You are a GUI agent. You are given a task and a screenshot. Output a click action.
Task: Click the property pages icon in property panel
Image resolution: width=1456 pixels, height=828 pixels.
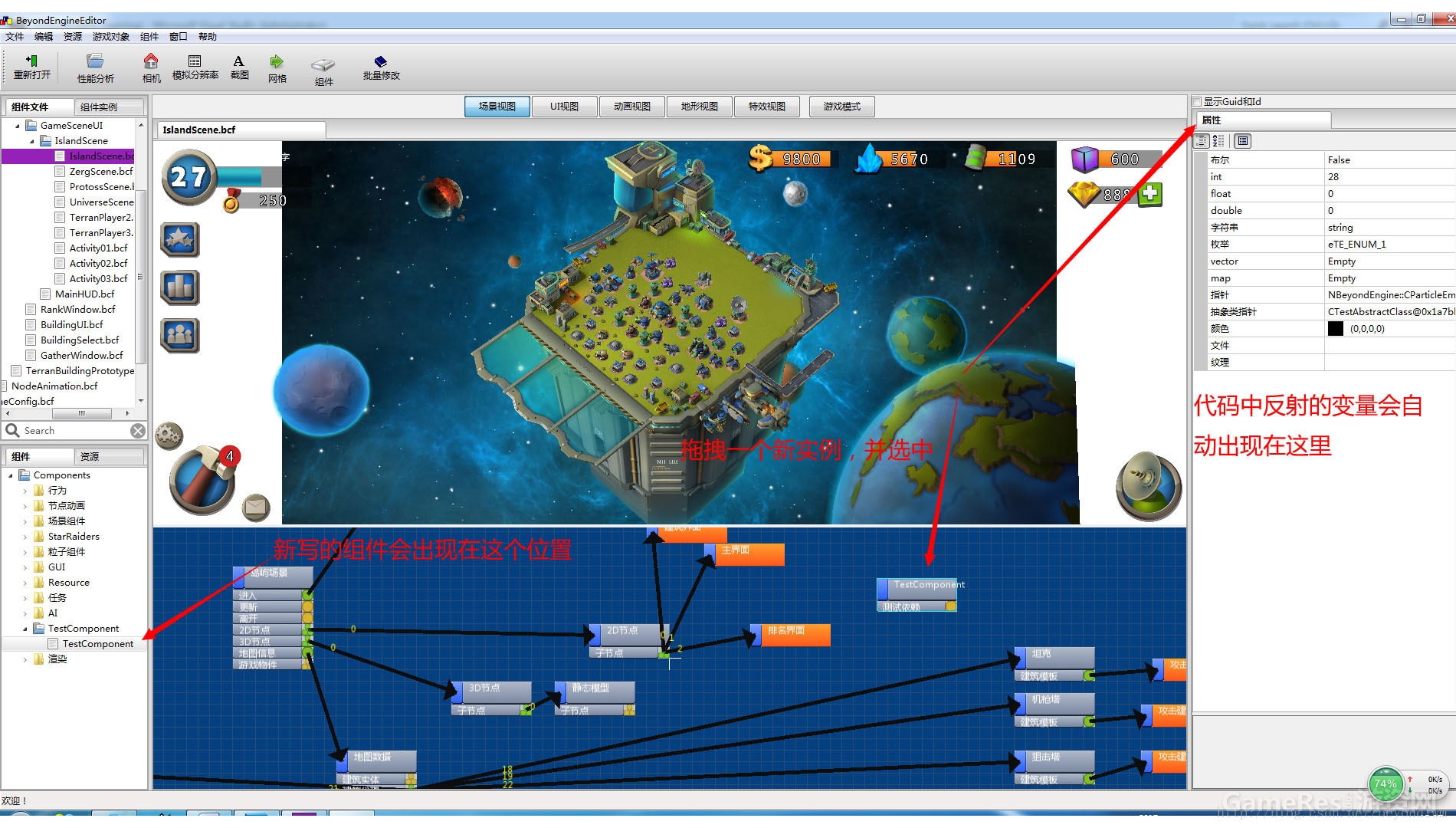coord(1243,141)
